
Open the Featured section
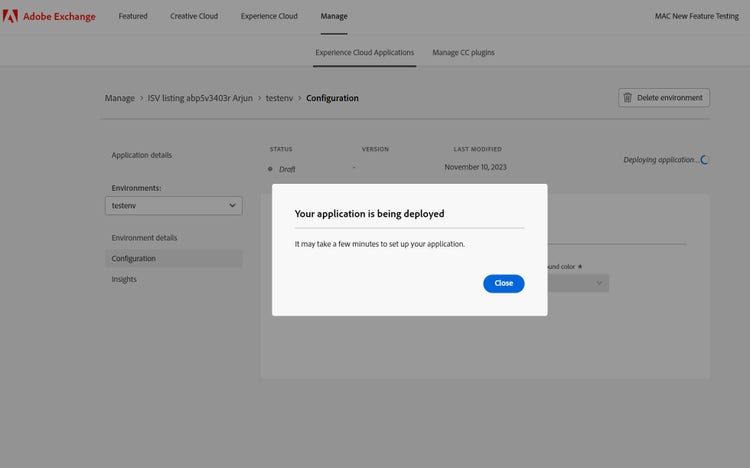click(x=133, y=16)
